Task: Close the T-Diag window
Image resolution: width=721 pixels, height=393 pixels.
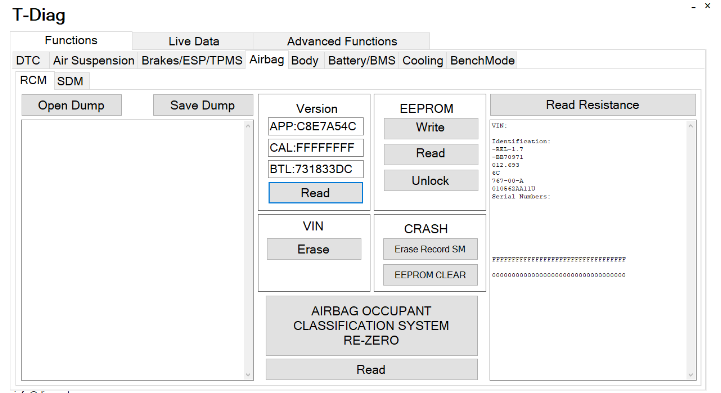Action: click(707, 6)
